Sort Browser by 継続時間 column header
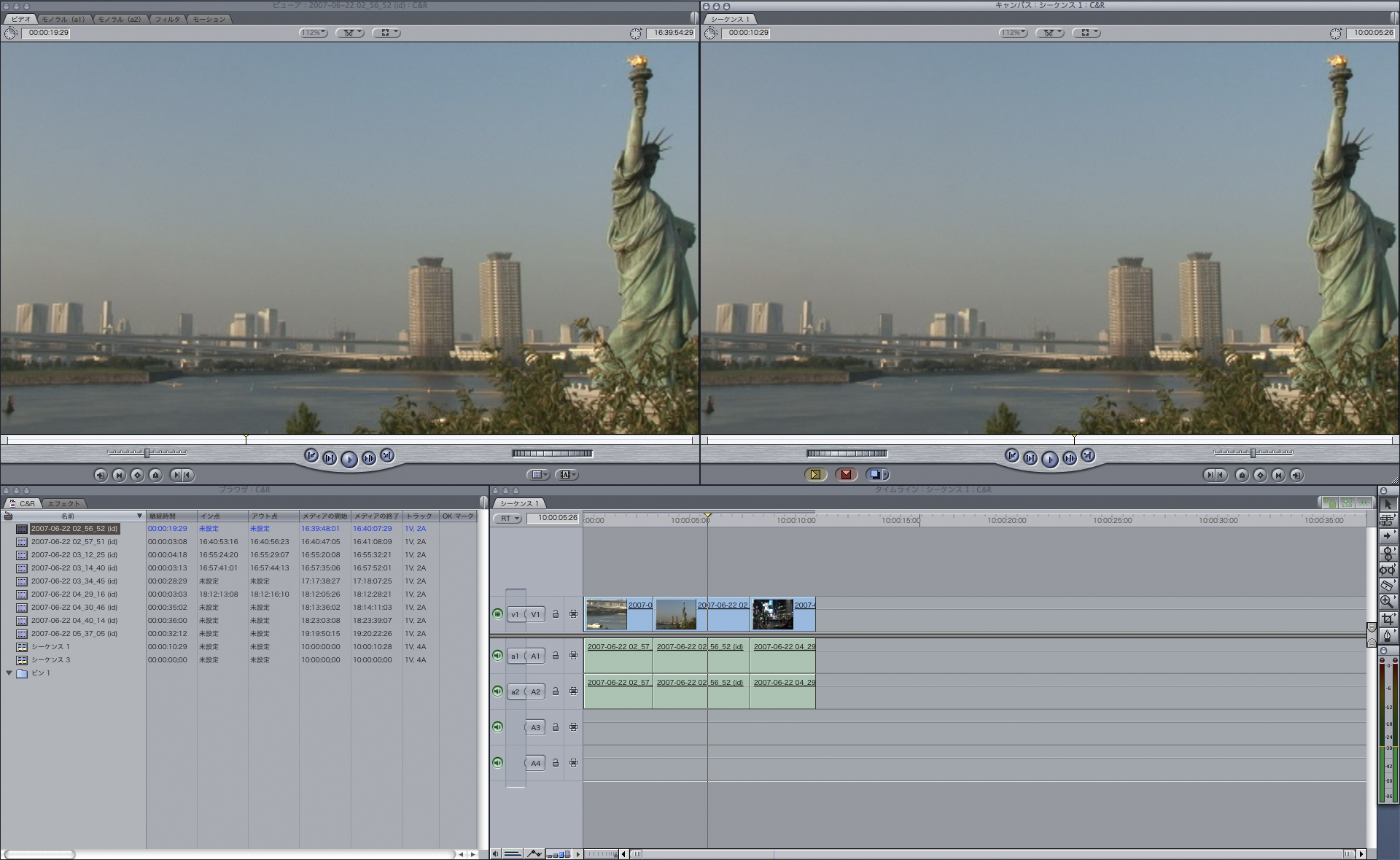 point(171,516)
